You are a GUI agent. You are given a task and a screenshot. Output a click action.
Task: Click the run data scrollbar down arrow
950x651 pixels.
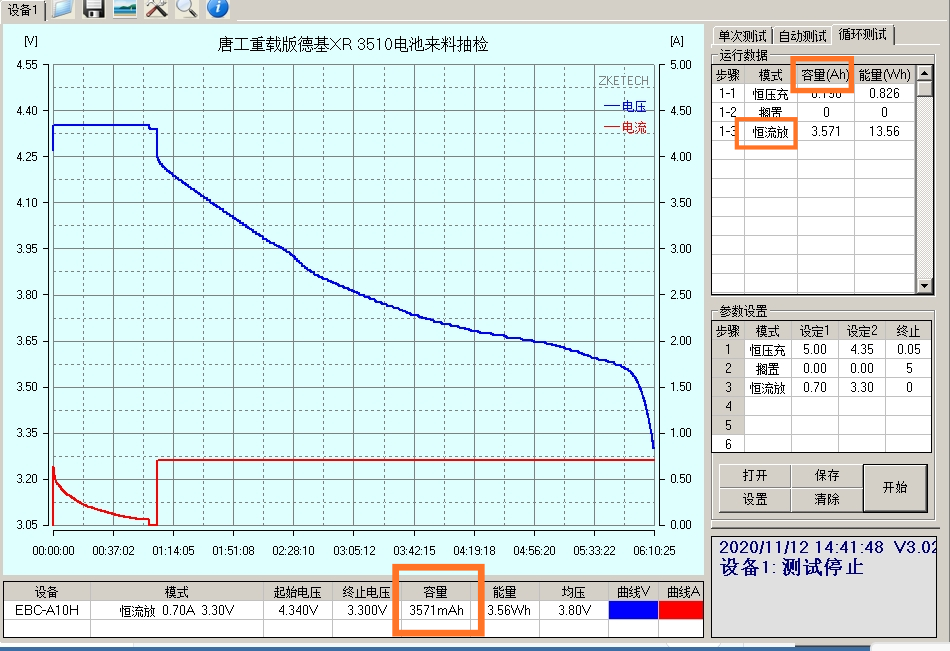pyautogui.click(x=925, y=285)
